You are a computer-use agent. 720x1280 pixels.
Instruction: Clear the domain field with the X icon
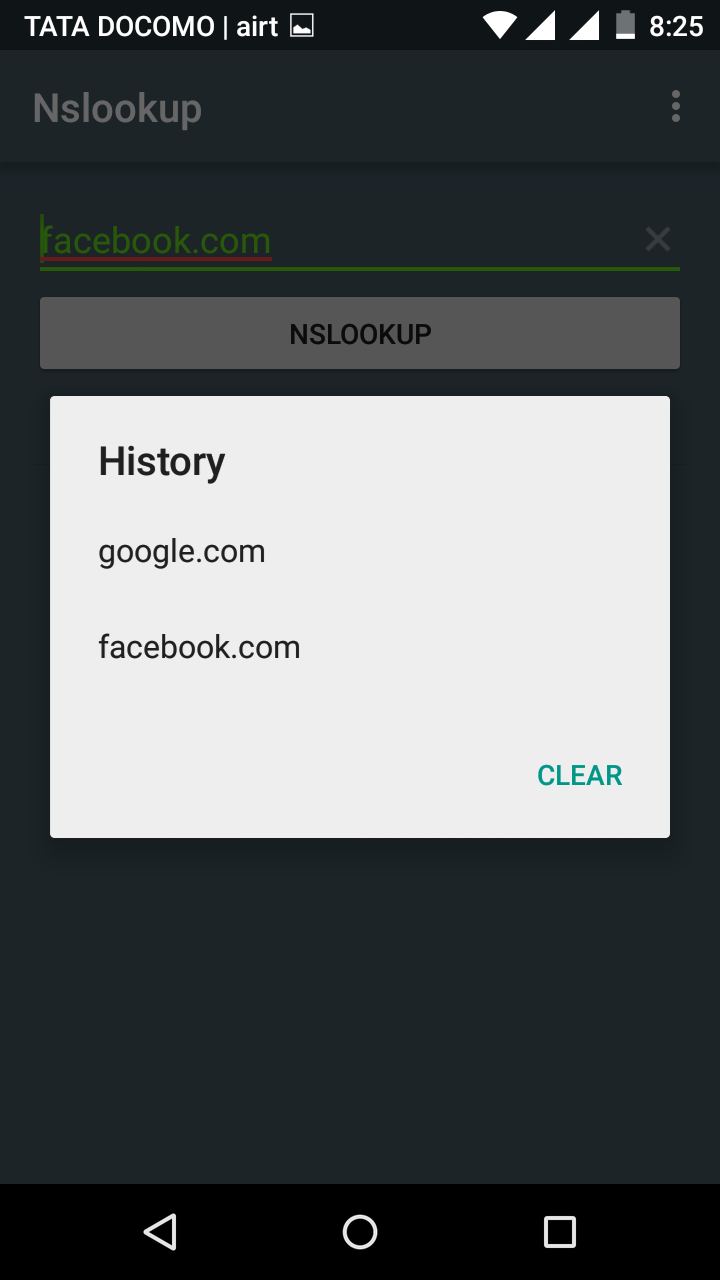click(x=657, y=239)
